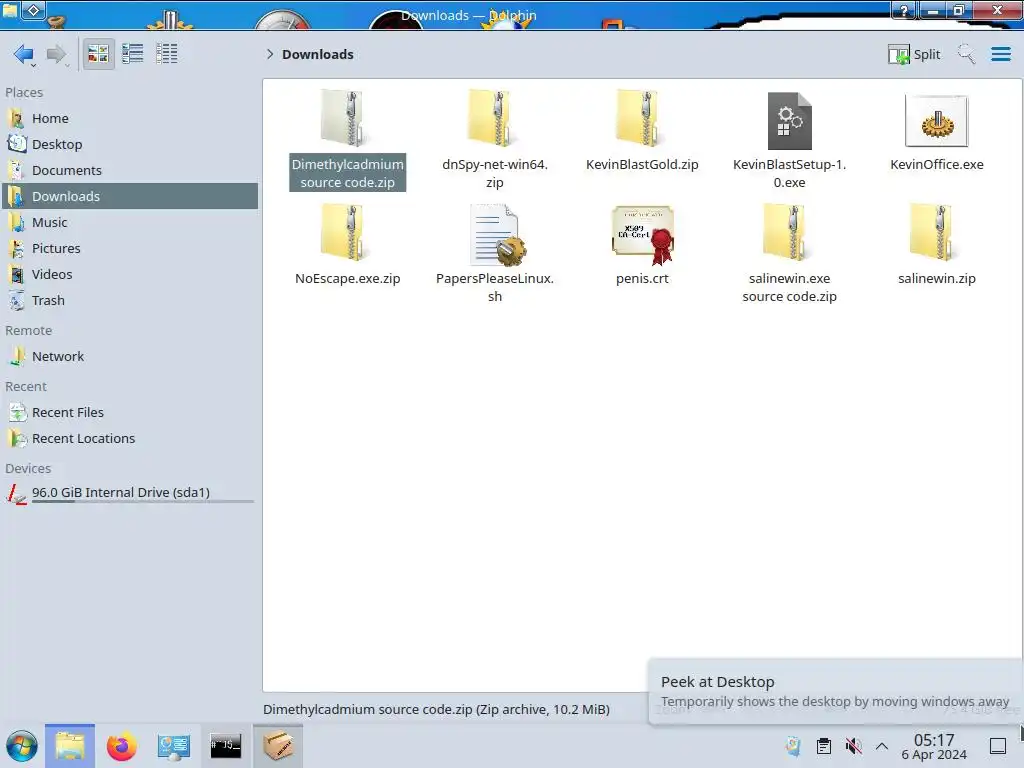Viewport: 1024px width, 768px height.
Task: Open Network under Remote
Action: pos(130,357)
